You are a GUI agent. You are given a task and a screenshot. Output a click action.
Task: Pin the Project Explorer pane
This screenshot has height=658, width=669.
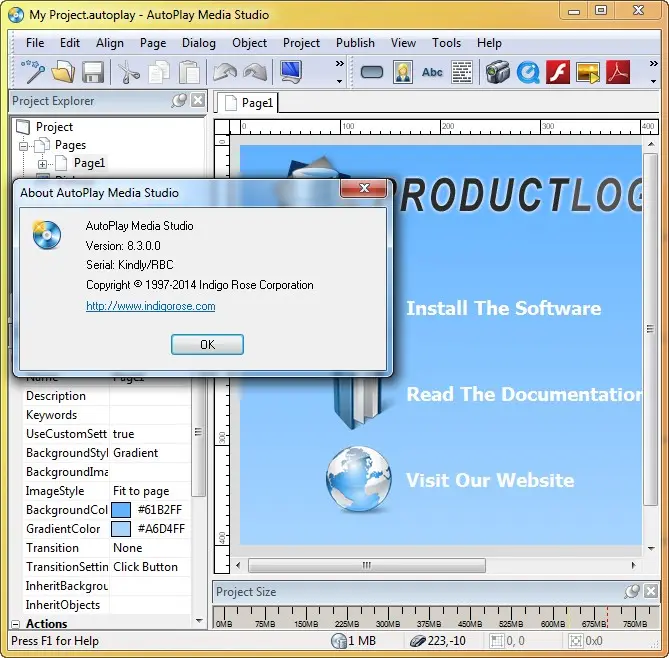click(x=179, y=101)
